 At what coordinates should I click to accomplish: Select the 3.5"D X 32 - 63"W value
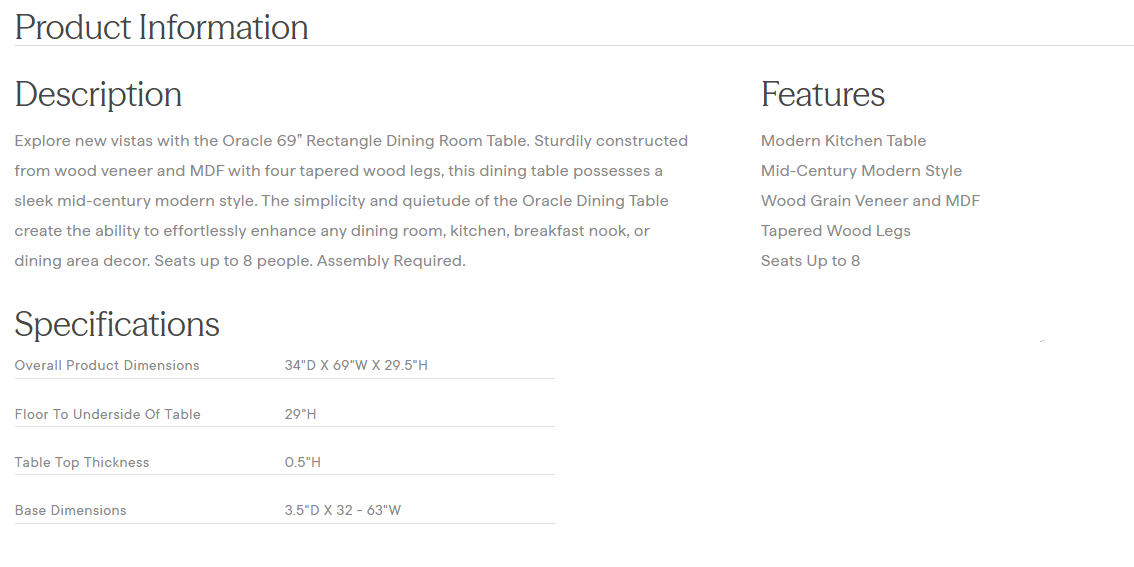pos(343,510)
